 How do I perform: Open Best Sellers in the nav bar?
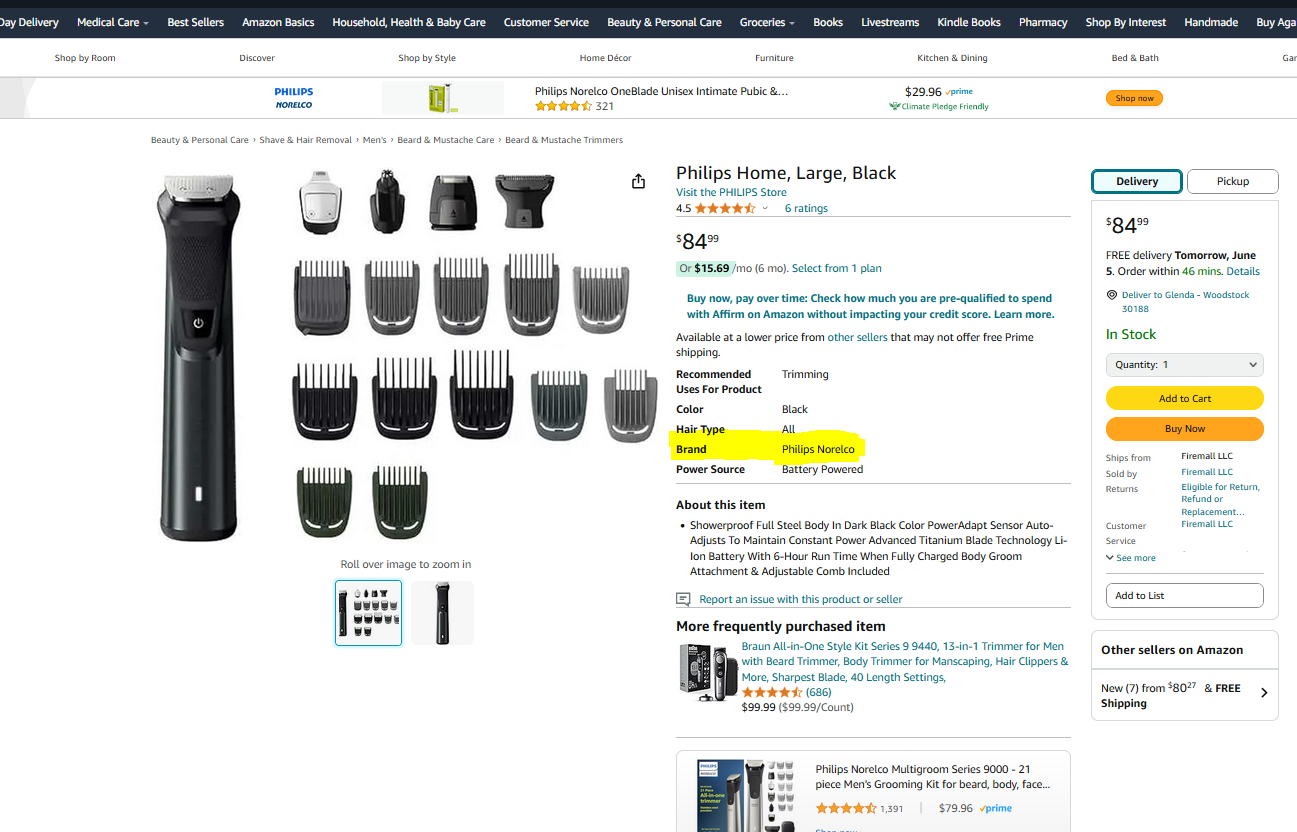tap(195, 22)
